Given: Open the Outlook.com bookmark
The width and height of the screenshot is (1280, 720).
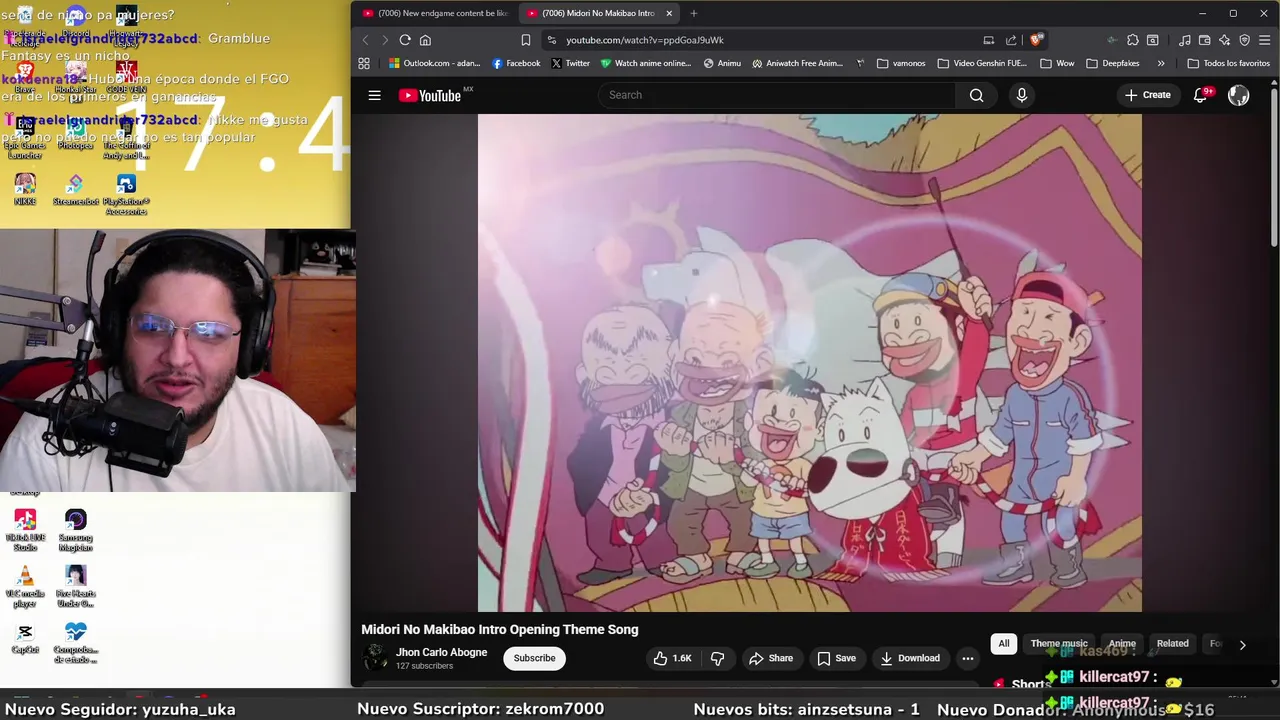Looking at the screenshot, I should point(434,63).
